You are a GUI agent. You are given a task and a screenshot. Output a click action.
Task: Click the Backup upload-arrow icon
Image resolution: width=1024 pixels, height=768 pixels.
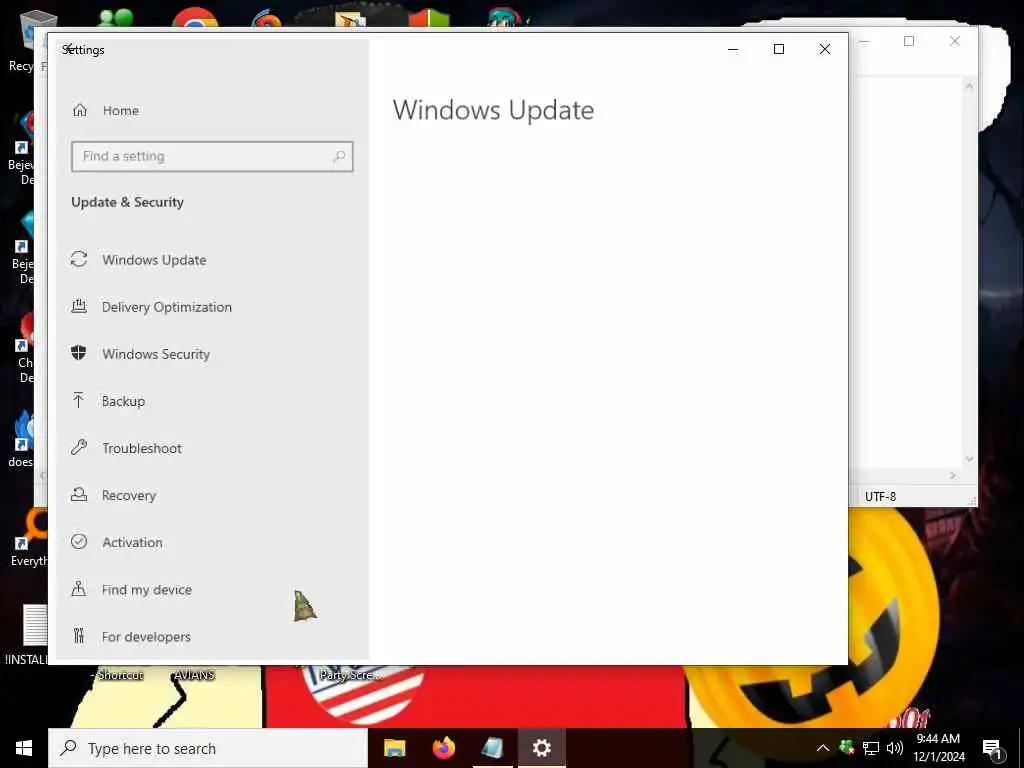pos(79,400)
